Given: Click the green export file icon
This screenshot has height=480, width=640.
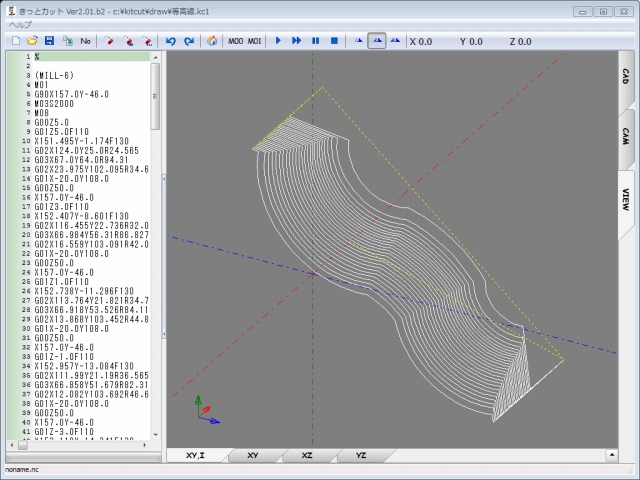Looking at the screenshot, I should pos(68,41).
